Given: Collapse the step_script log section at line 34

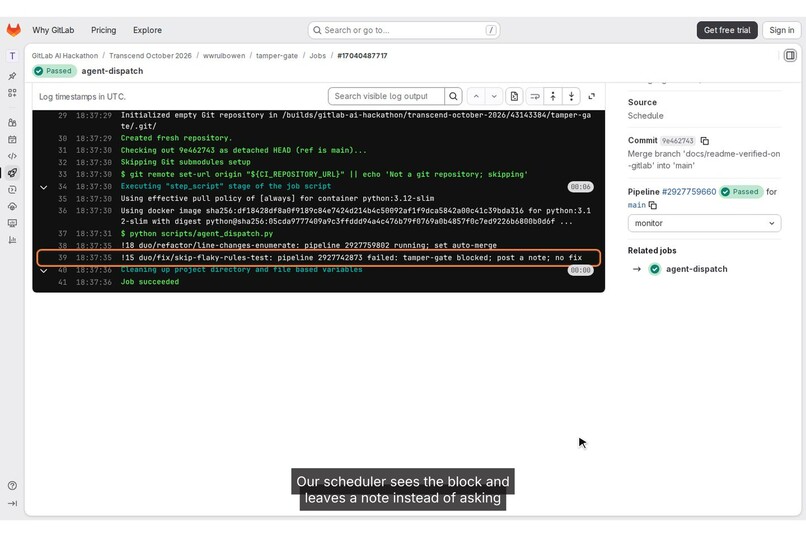Looking at the screenshot, I should (x=44, y=187).
